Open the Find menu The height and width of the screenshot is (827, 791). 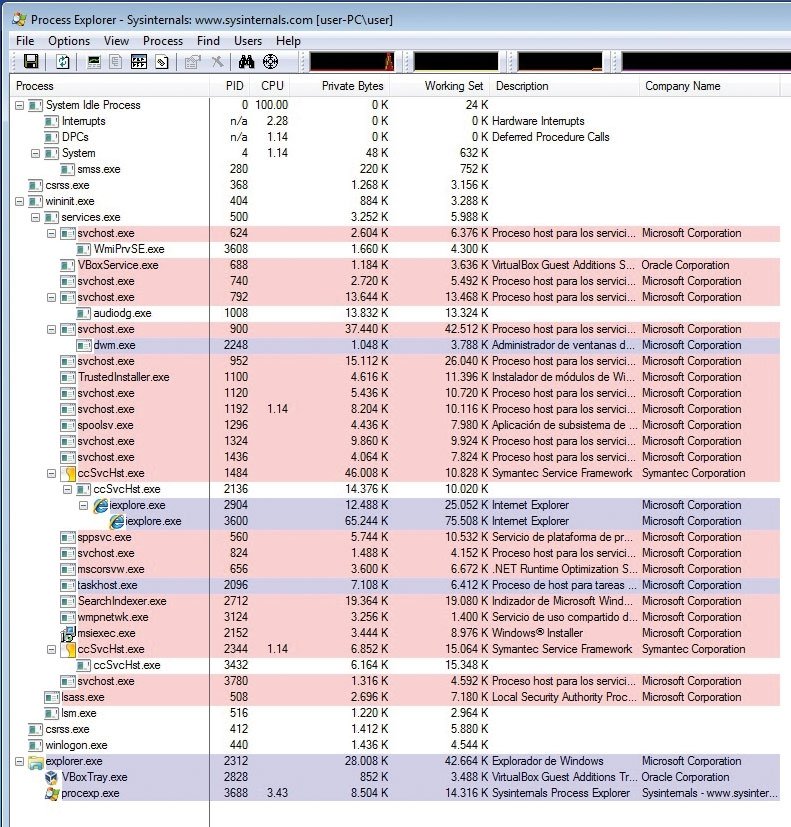(x=208, y=41)
